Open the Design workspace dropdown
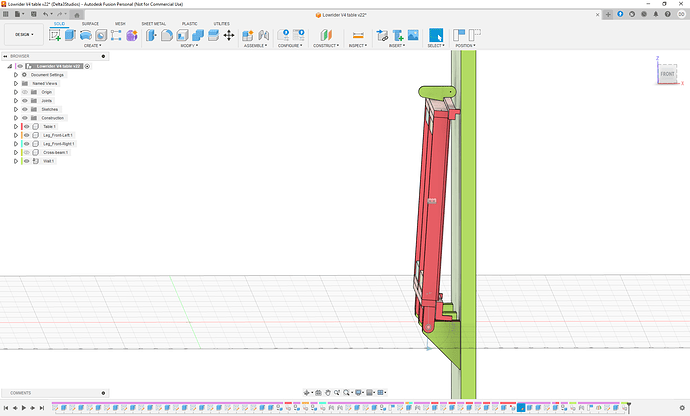The height and width of the screenshot is (416, 690). pyautogui.click(x=24, y=34)
